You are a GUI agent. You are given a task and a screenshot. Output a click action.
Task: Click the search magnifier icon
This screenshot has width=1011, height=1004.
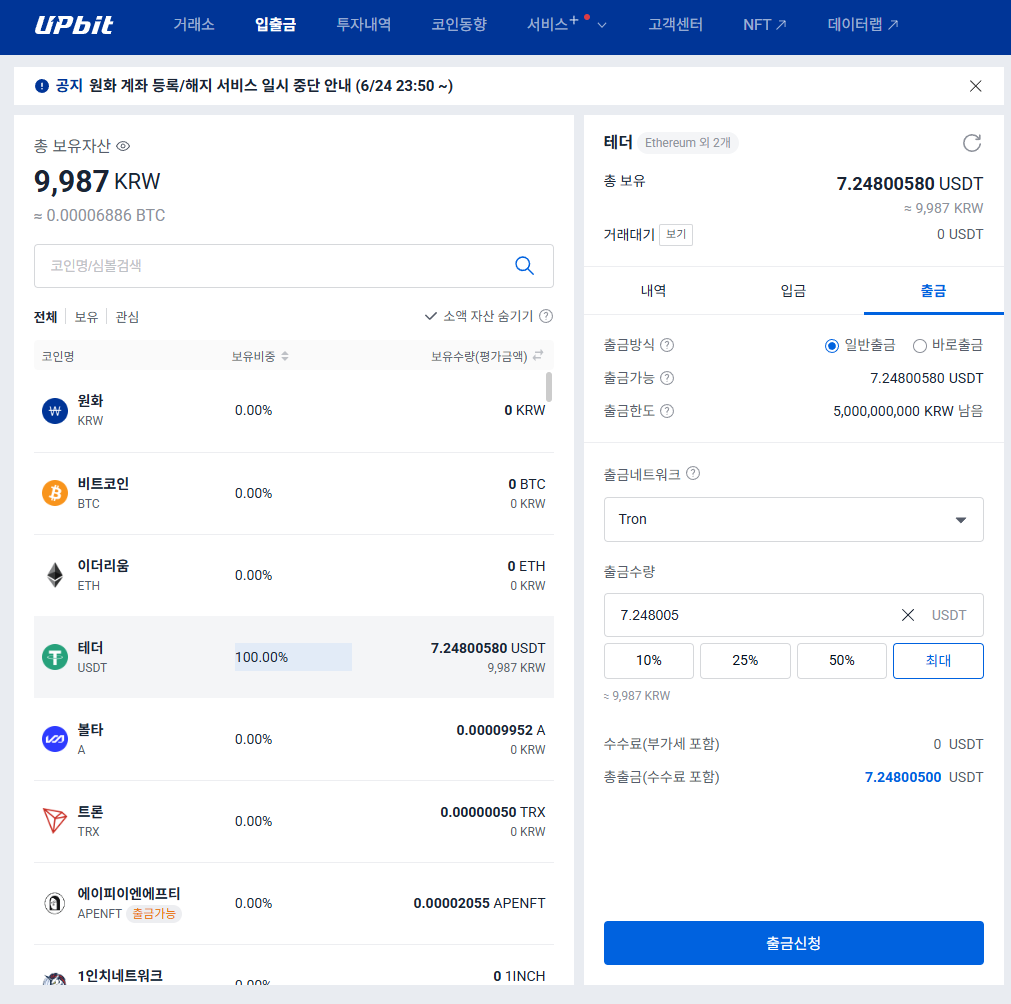[524, 266]
